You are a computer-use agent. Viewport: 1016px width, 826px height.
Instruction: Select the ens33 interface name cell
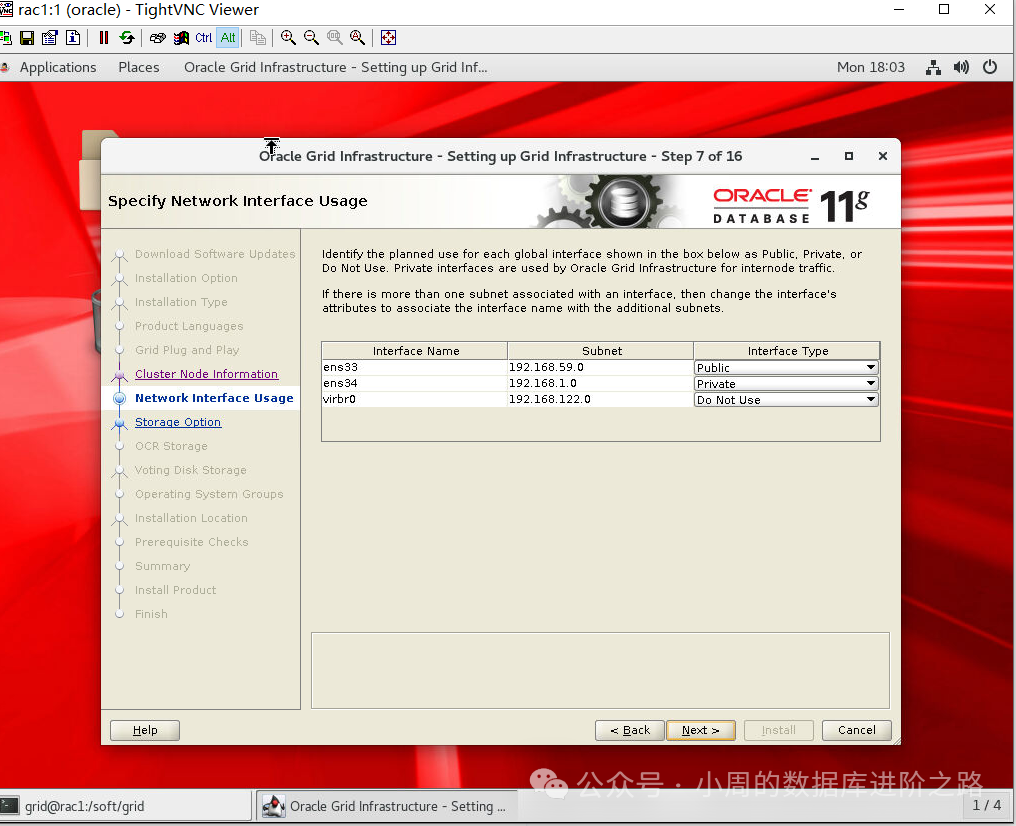(415, 367)
